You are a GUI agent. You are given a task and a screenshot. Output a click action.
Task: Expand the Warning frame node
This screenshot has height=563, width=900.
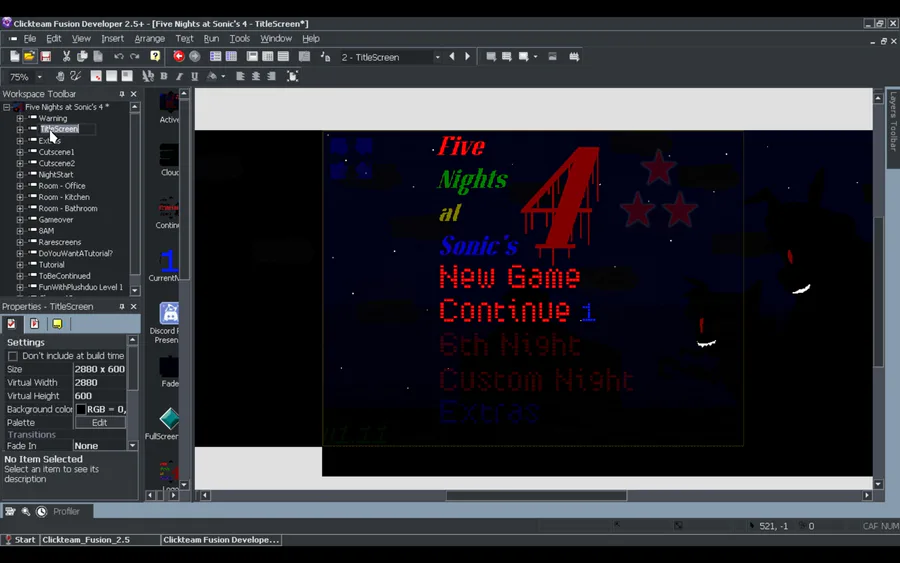(20, 118)
